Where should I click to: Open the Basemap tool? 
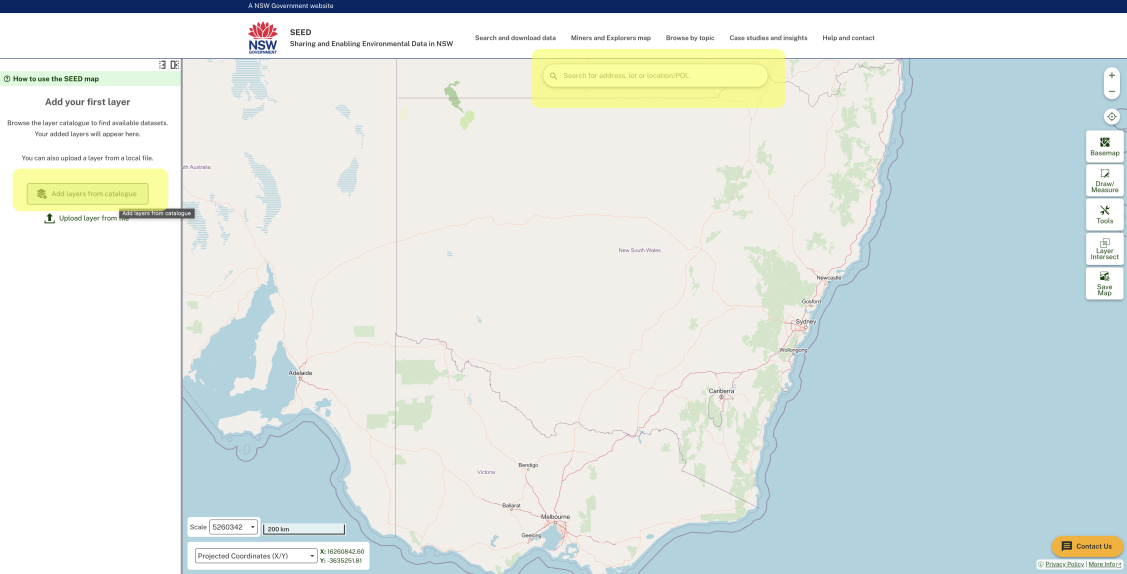coord(1105,147)
